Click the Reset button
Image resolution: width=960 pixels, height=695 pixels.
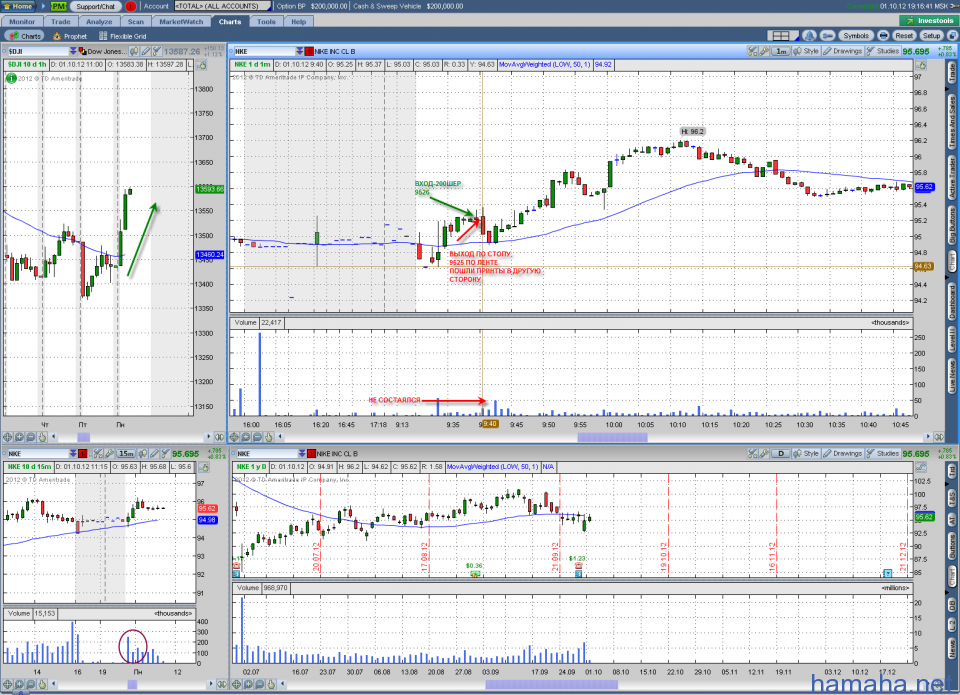[x=904, y=36]
